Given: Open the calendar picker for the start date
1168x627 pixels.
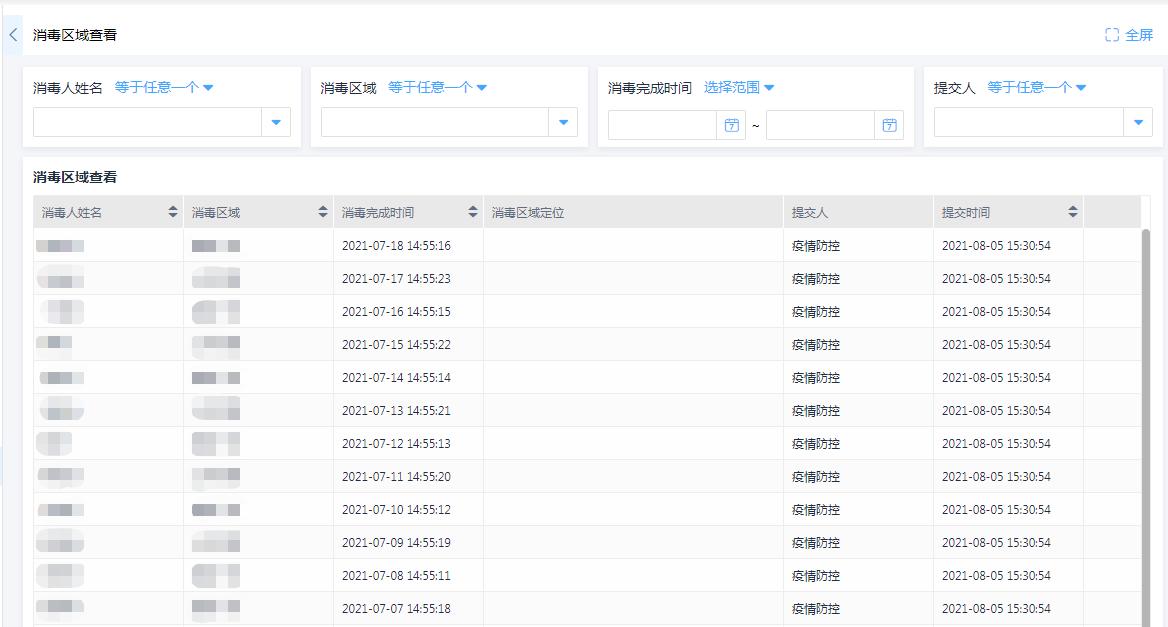Looking at the screenshot, I should [731, 123].
